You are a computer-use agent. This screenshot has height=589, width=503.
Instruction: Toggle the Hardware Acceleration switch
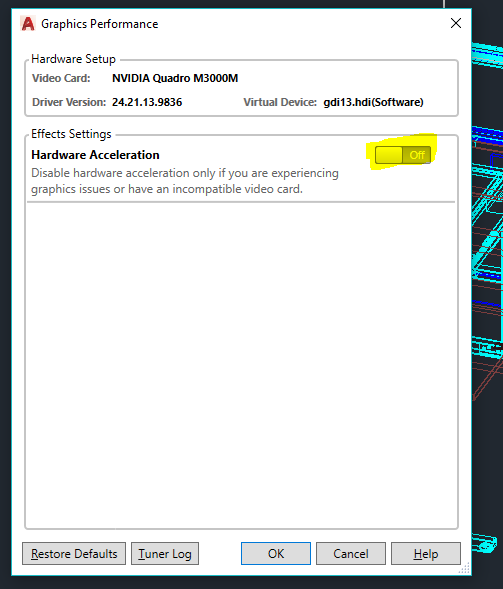tap(403, 155)
